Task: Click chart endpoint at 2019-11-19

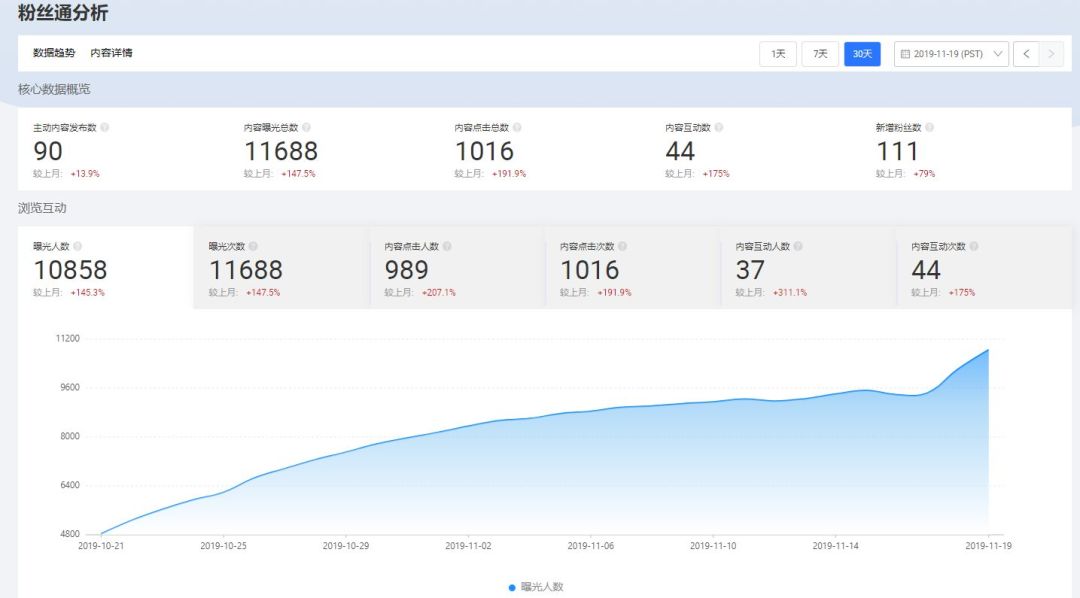Action: coord(988,350)
